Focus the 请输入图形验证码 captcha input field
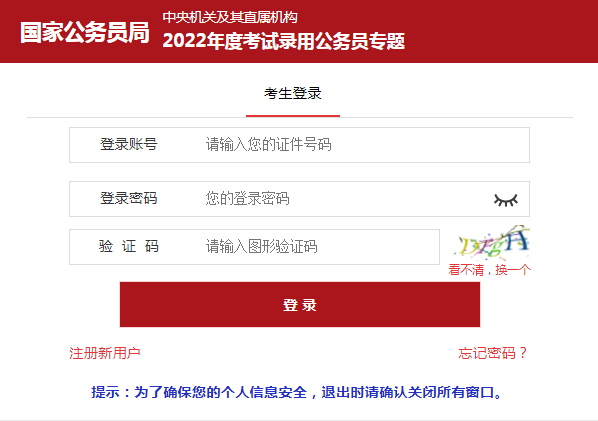Viewport: 598px width, 421px height. pyautogui.click(x=254, y=247)
